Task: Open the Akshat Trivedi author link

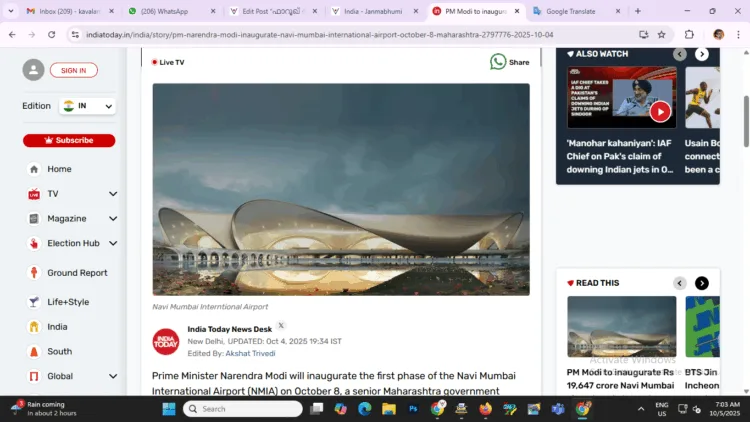Action: [251, 353]
